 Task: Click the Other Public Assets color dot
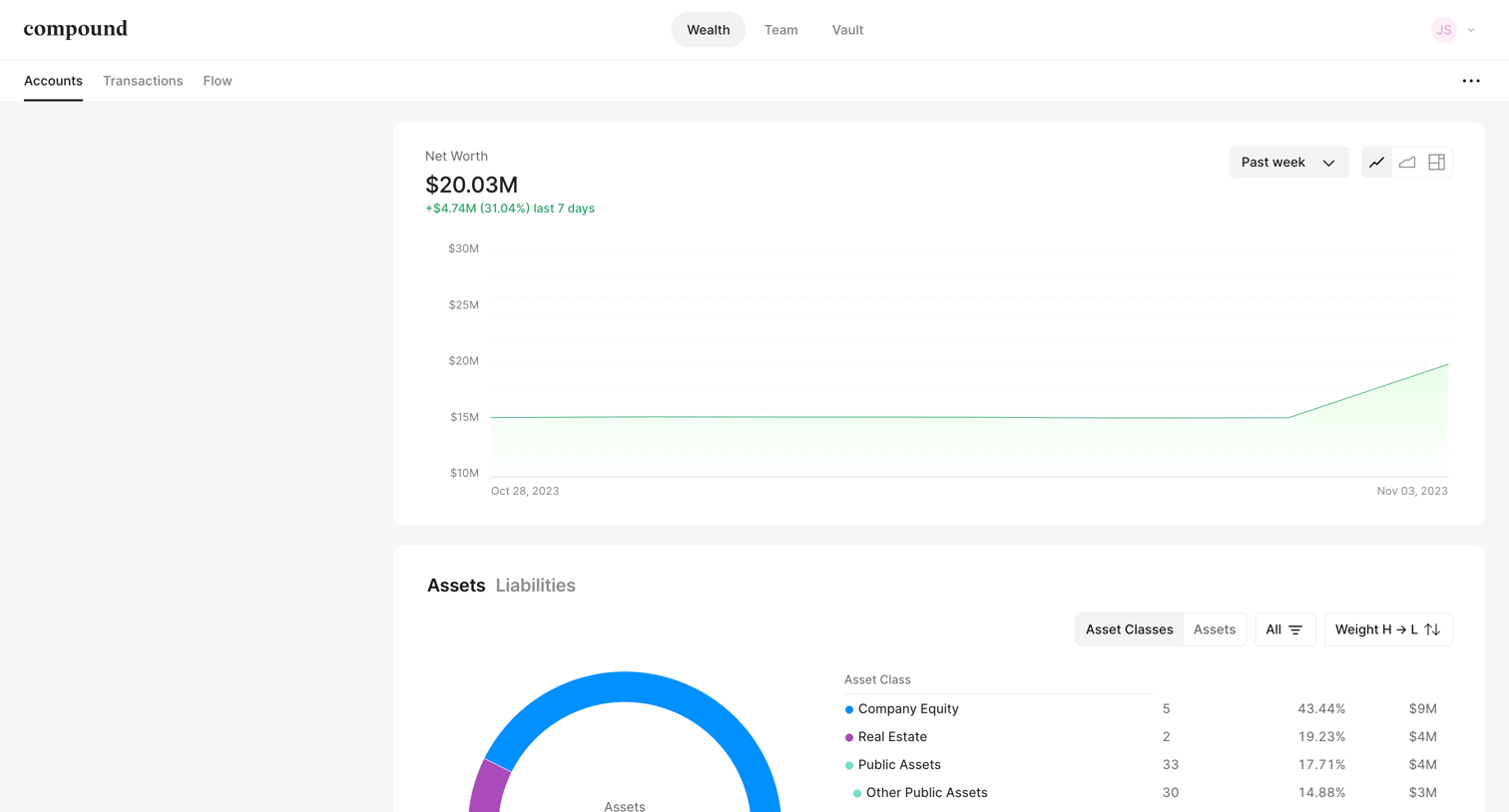coord(857,794)
